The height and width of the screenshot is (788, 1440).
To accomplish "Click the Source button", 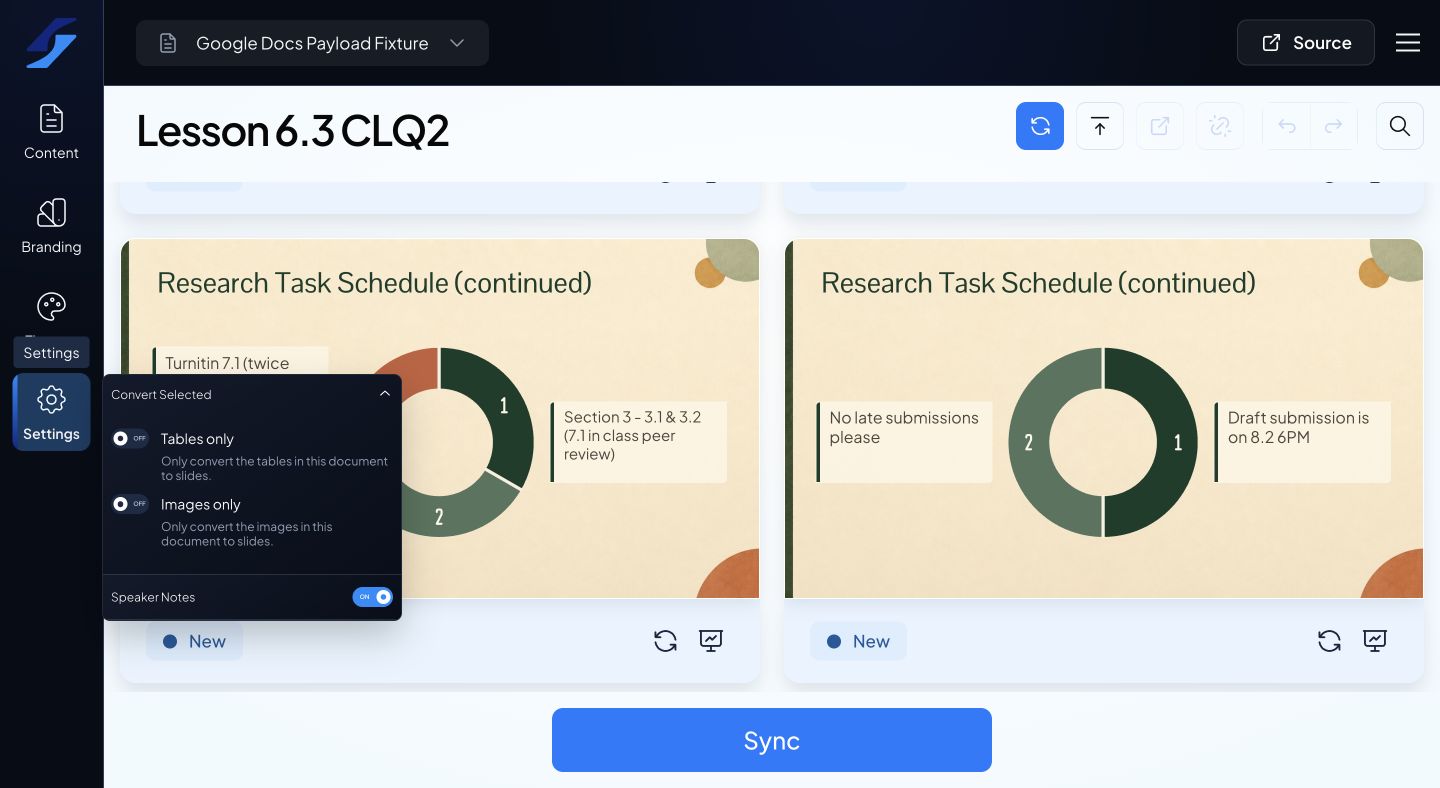I will (1306, 43).
